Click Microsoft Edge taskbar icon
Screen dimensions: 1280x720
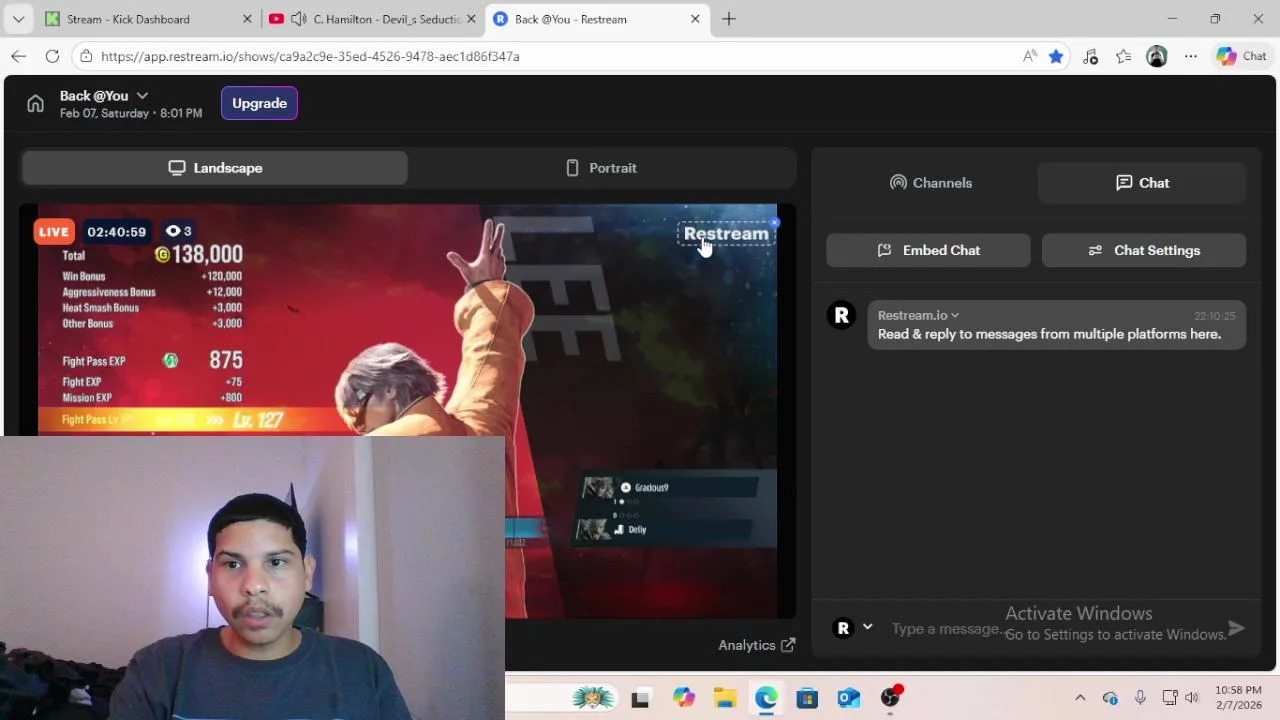tap(766, 698)
